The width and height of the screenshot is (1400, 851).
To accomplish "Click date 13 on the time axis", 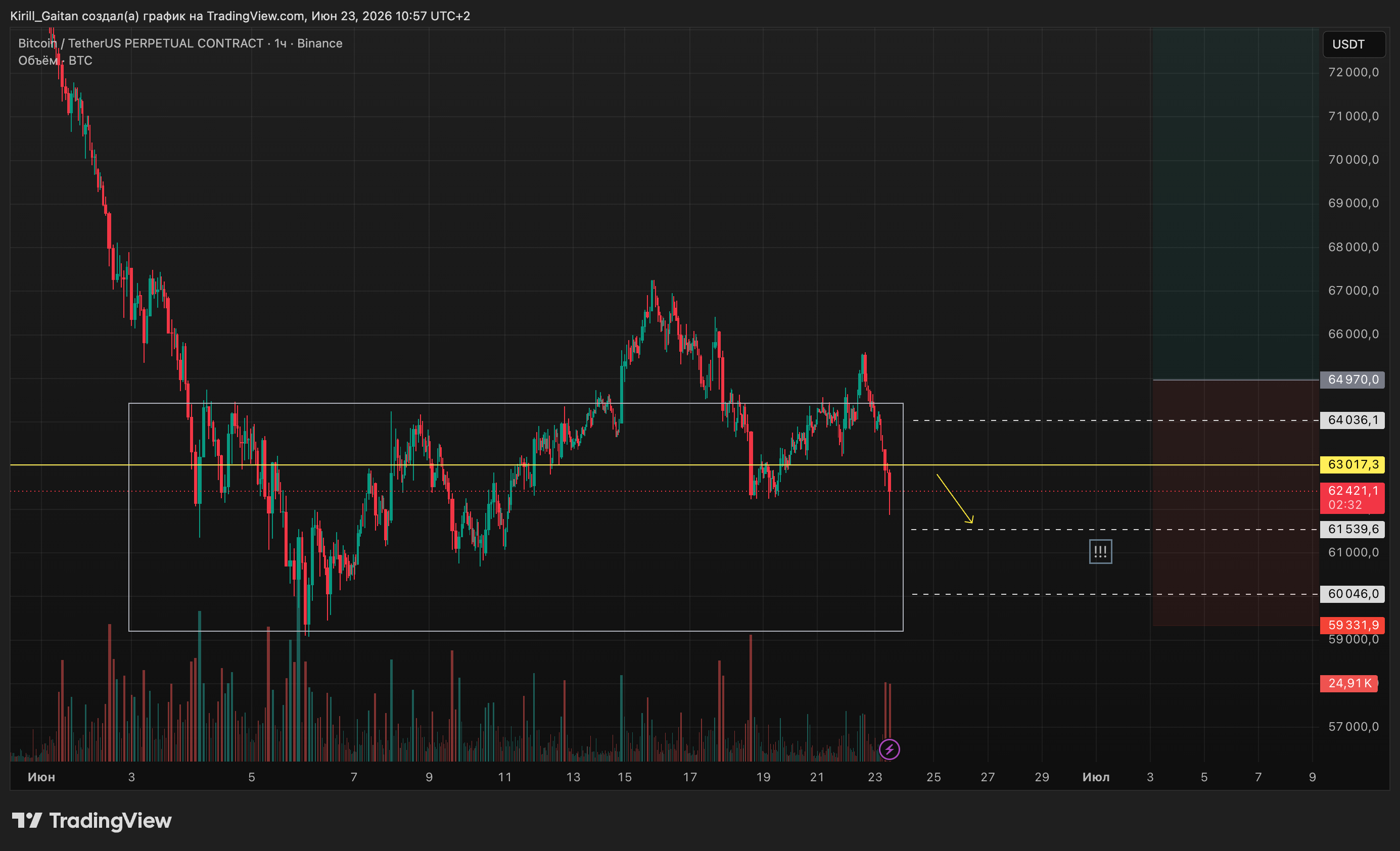I will (573, 777).
